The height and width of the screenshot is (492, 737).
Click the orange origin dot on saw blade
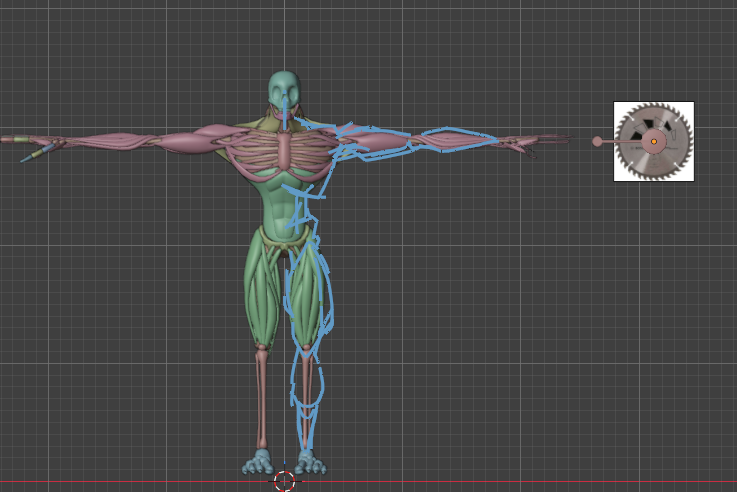pyautogui.click(x=654, y=141)
